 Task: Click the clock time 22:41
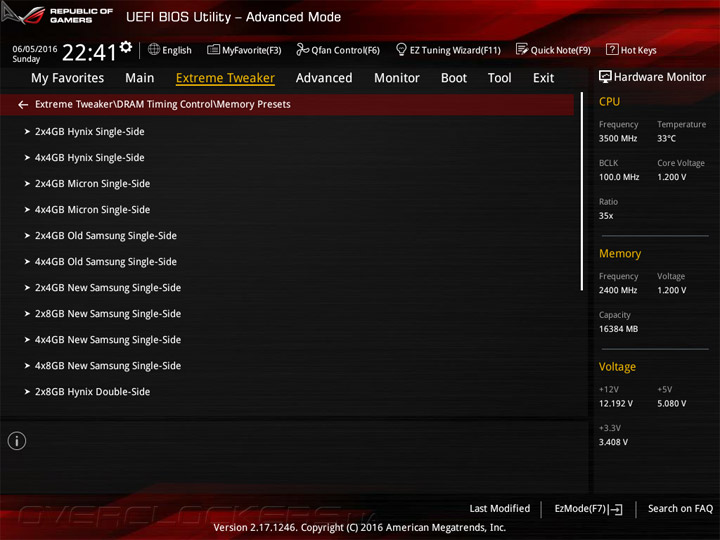tap(90, 52)
